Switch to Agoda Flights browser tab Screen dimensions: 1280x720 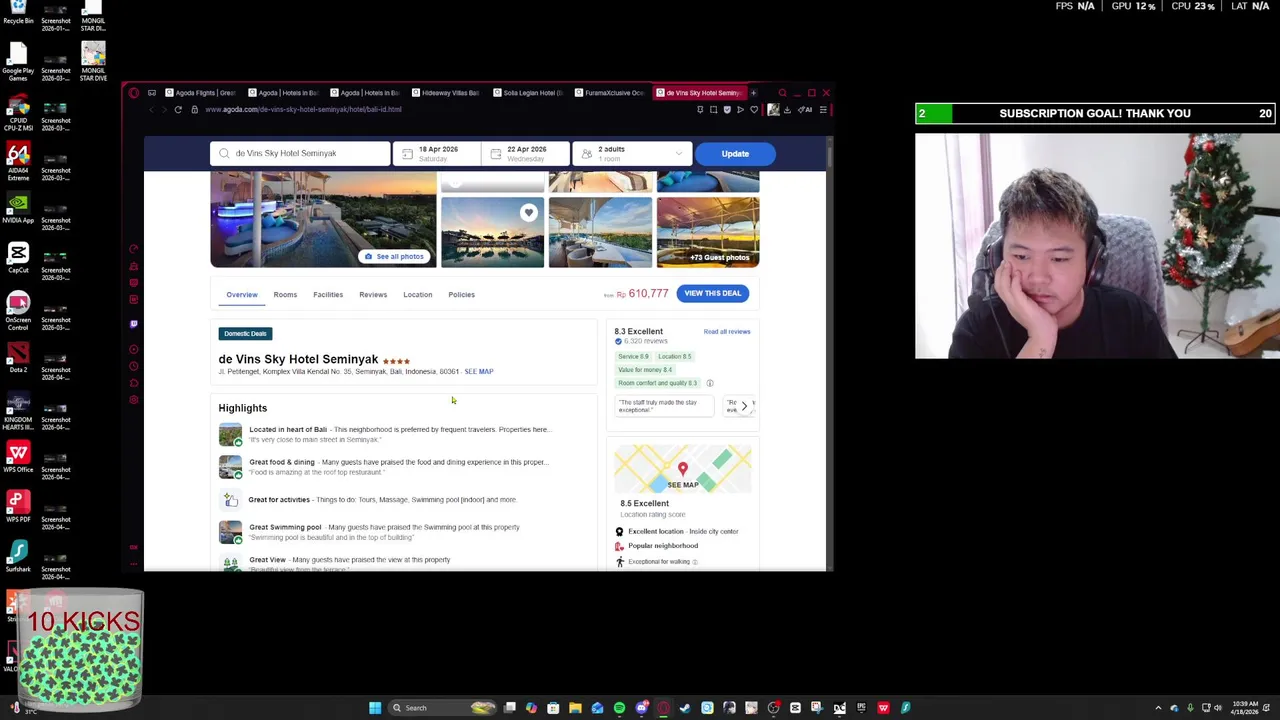coord(200,93)
